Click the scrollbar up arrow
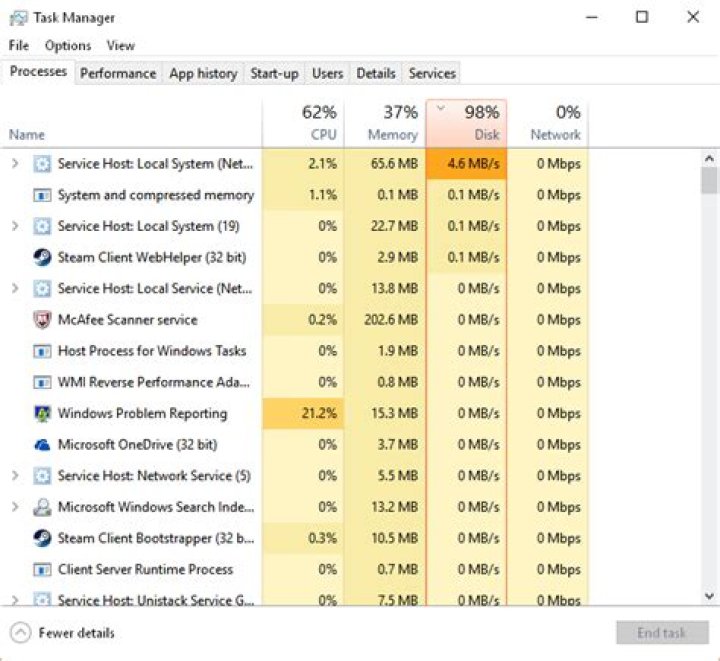Screen dimensions: 720x661 [x=709, y=159]
